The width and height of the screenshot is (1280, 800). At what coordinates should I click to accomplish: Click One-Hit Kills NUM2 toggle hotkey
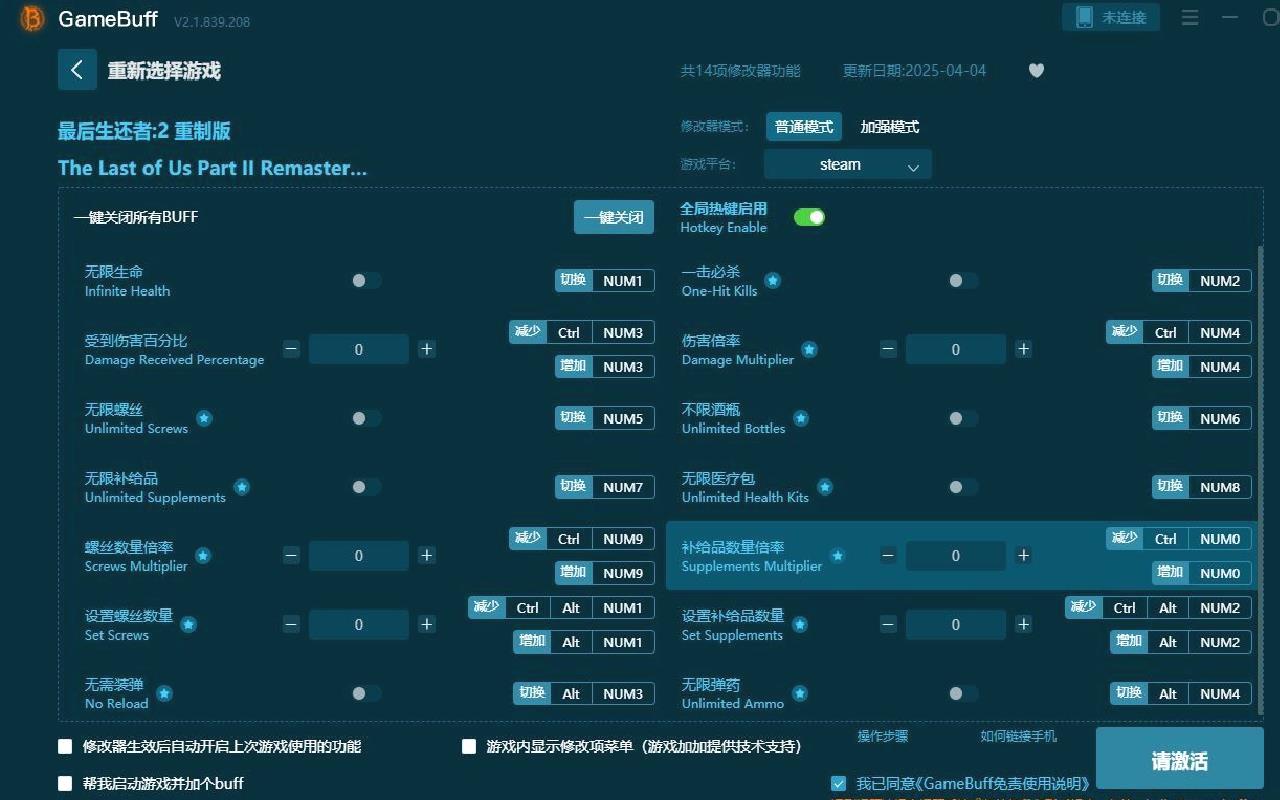(x=1202, y=281)
